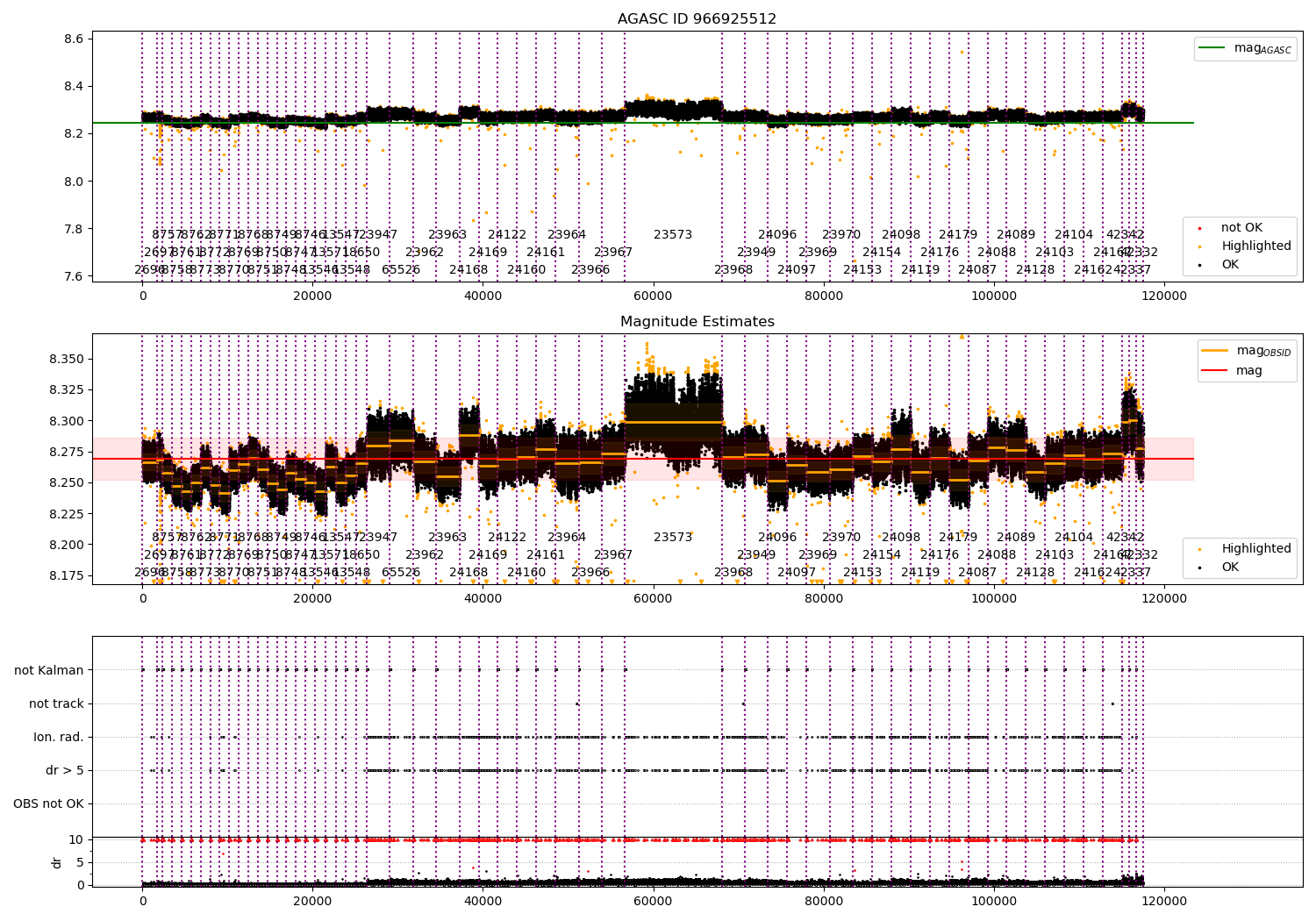Click the 'not Kalman' y-axis label
This screenshot has height=921, width=1316.
pos(49,670)
